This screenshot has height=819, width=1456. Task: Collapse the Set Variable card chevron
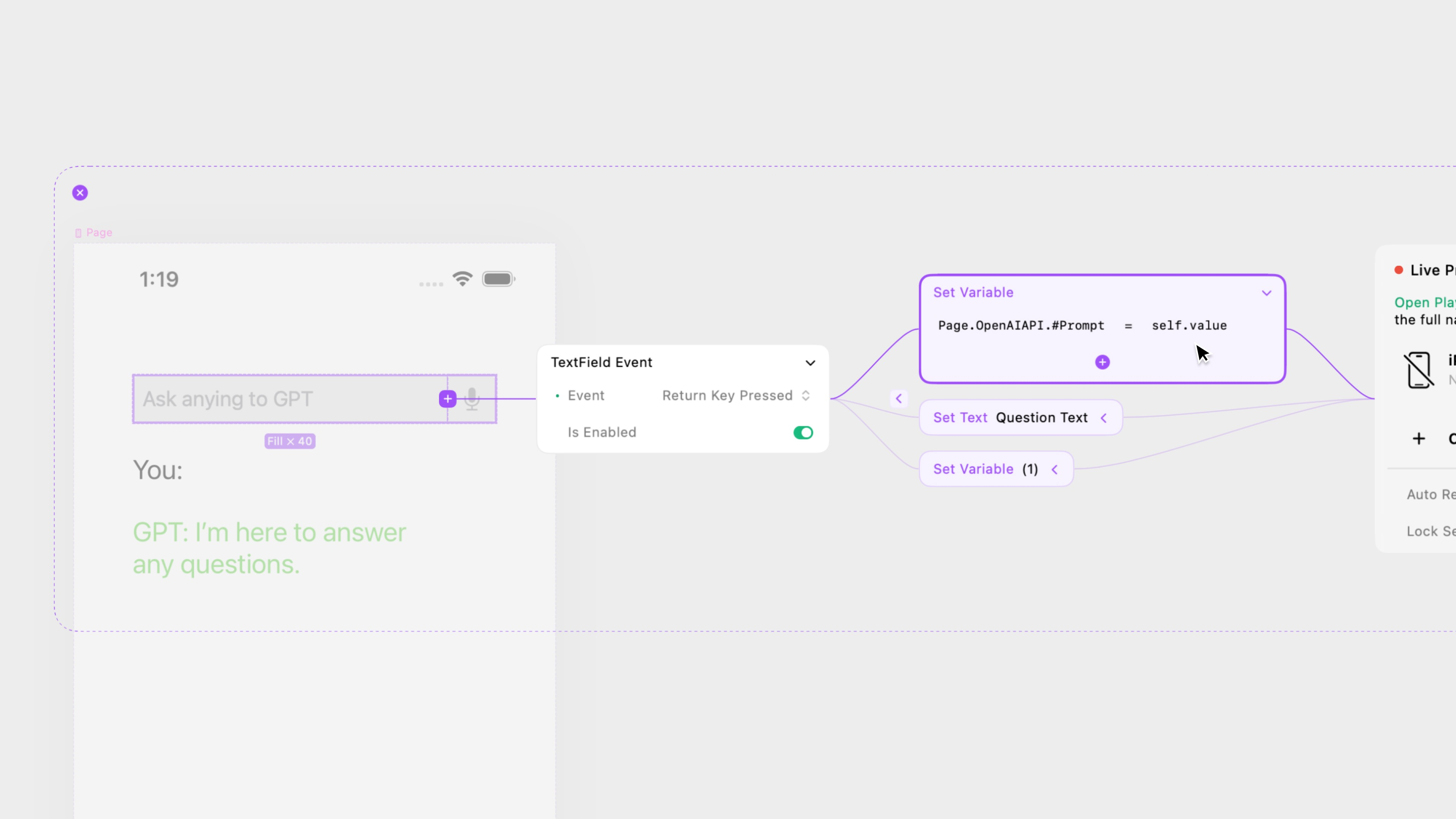click(x=1266, y=293)
